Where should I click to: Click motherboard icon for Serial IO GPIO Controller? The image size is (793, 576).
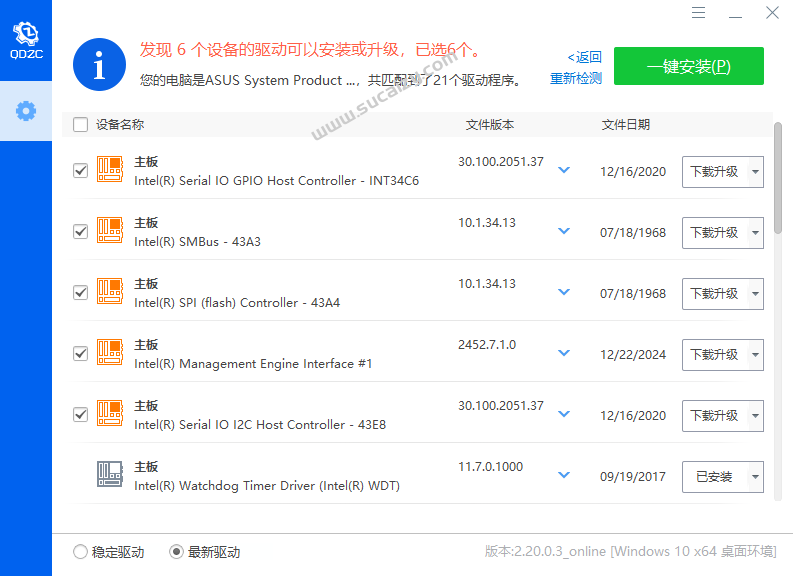click(x=109, y=171)
